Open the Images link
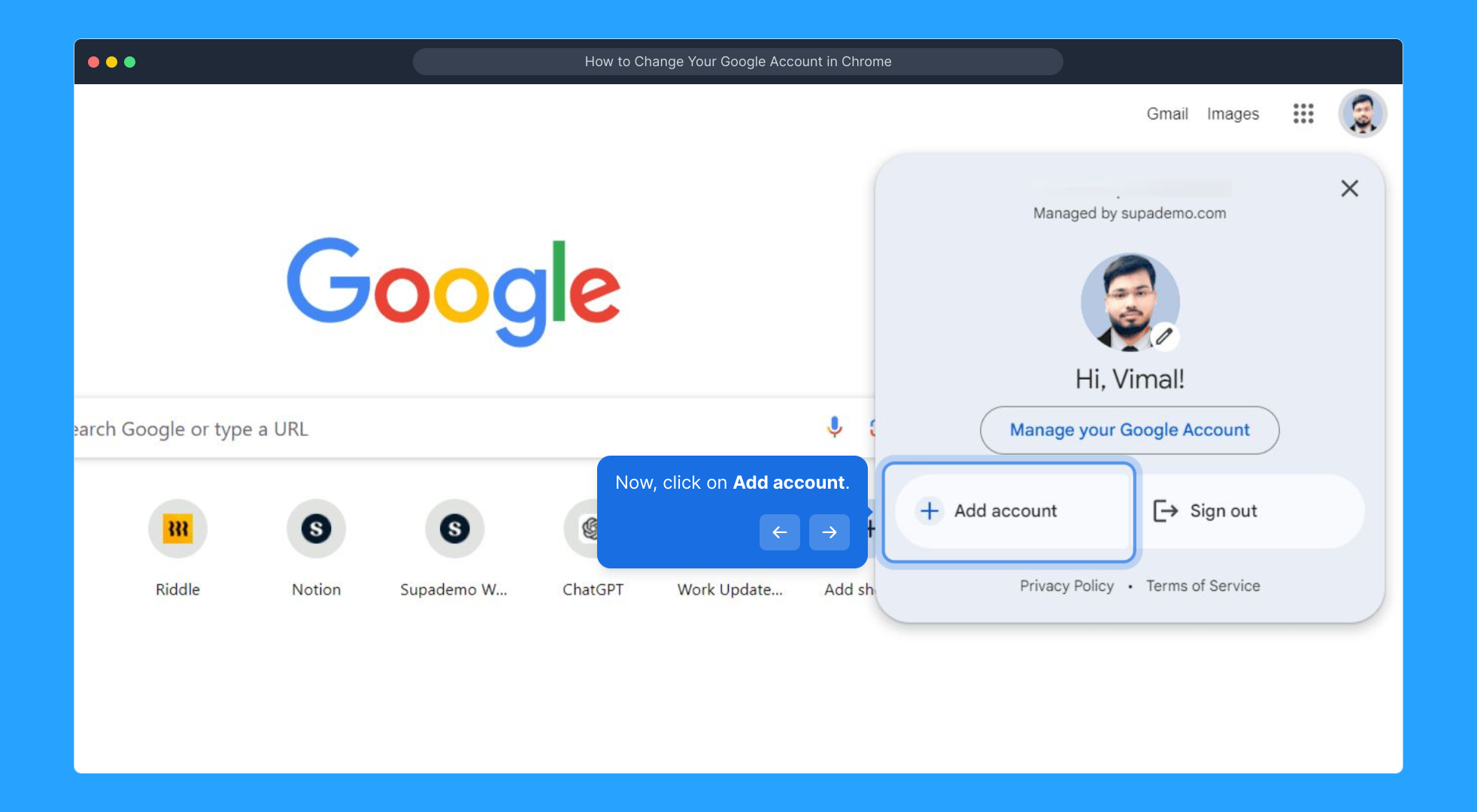Screen dimensions: 1477x812 point(1233,114)
